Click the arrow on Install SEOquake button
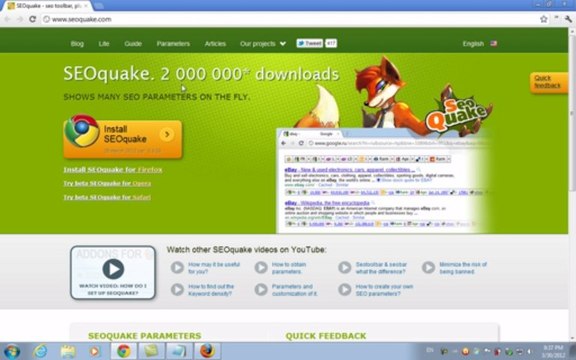Viewport: 576px width, 360px height. click(167, 134)
